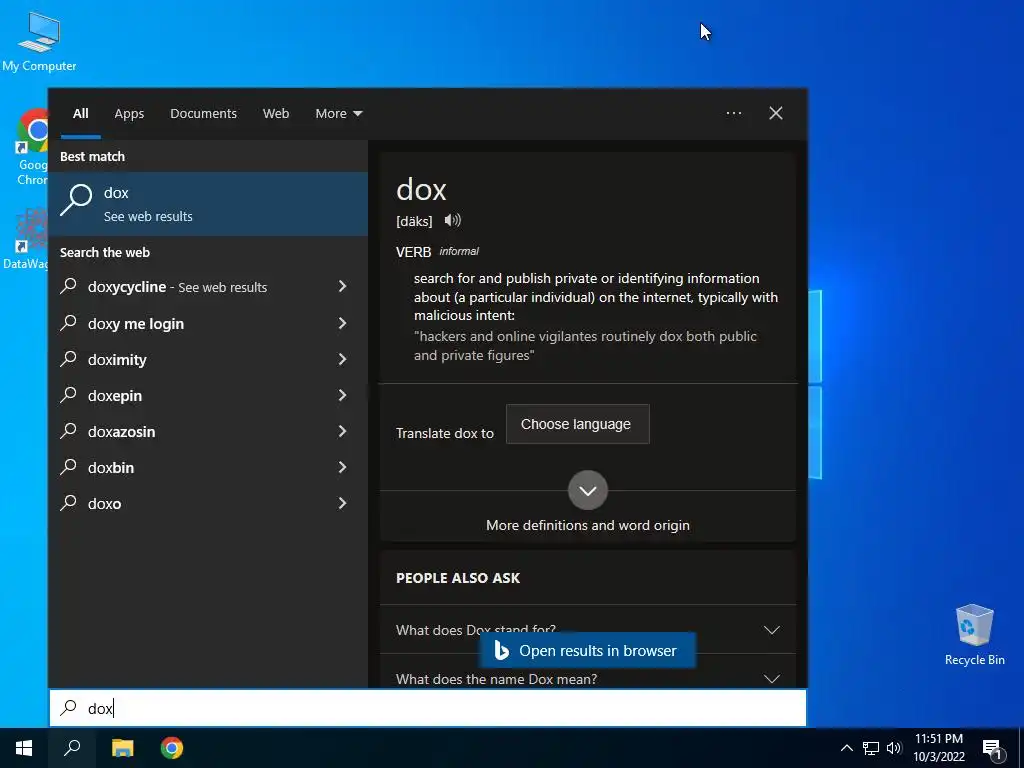Switch to the Documents tab
The width and height of the screenshot is (1024, 768).
tap(203, 114)
